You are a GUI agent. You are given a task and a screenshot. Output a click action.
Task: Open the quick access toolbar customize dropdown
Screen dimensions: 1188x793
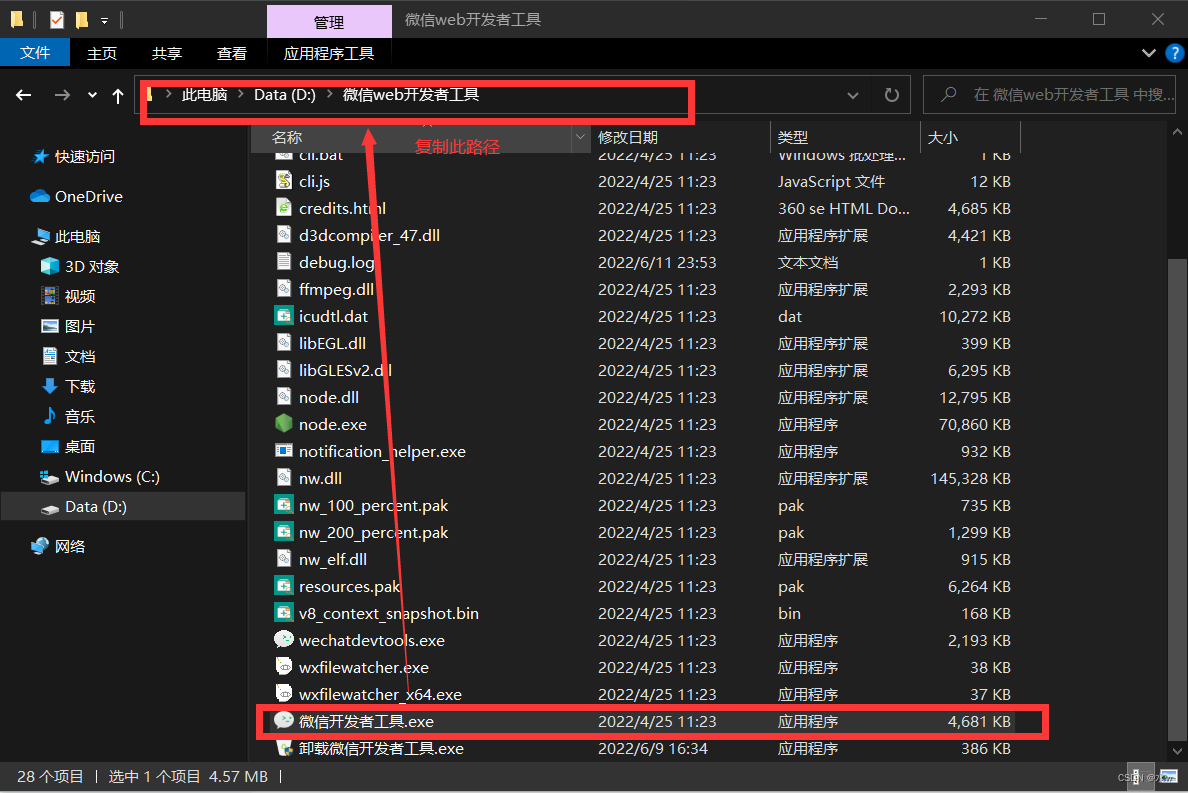[x=105, y=20]
